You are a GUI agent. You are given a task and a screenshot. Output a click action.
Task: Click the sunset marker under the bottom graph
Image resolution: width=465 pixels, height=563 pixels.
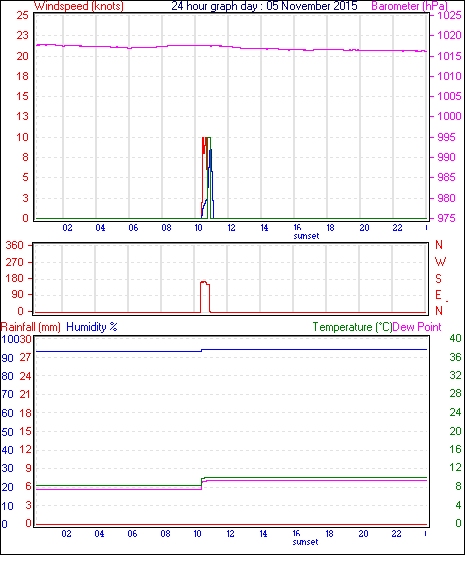305,542
